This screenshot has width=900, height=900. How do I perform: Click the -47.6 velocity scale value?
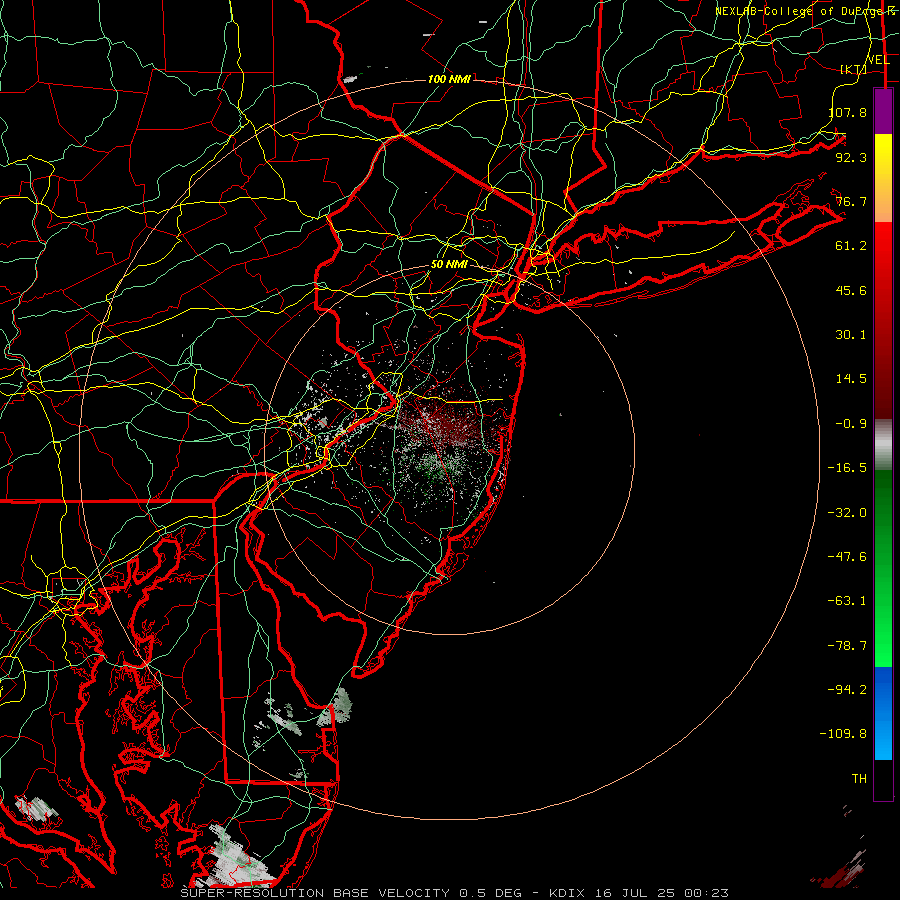click(847, 557)
